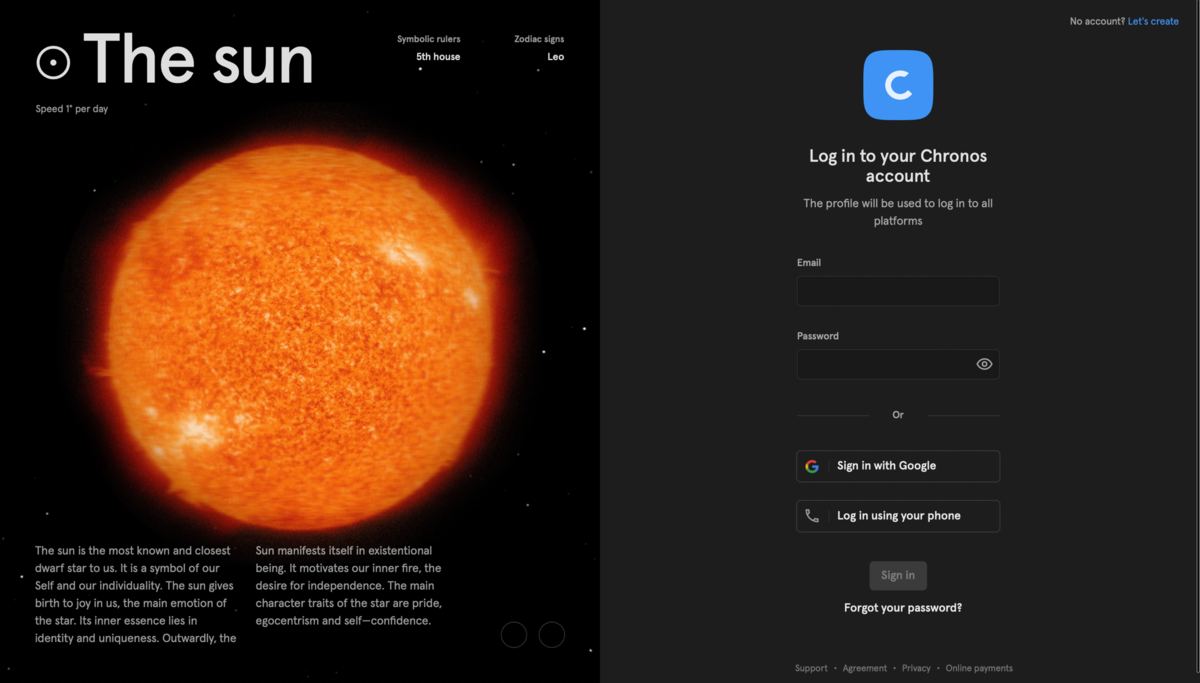Log in using your phone

click(x=898, y=516)
